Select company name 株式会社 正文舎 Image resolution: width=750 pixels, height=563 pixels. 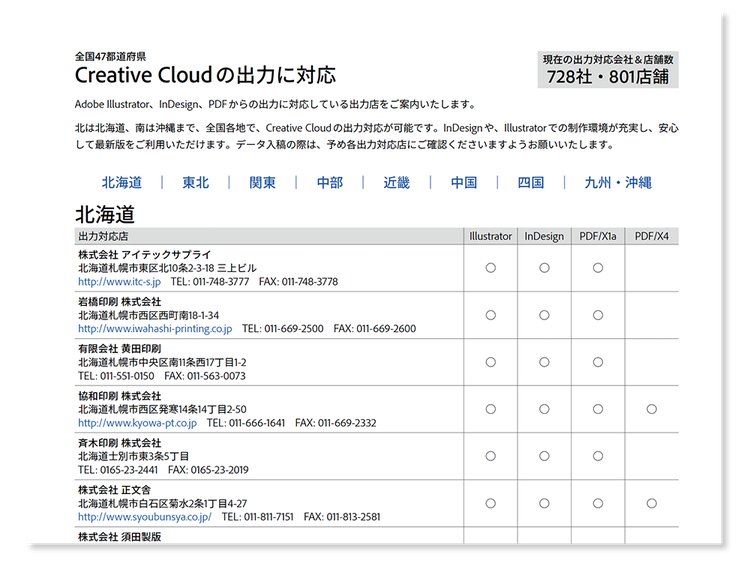point(114,490)
